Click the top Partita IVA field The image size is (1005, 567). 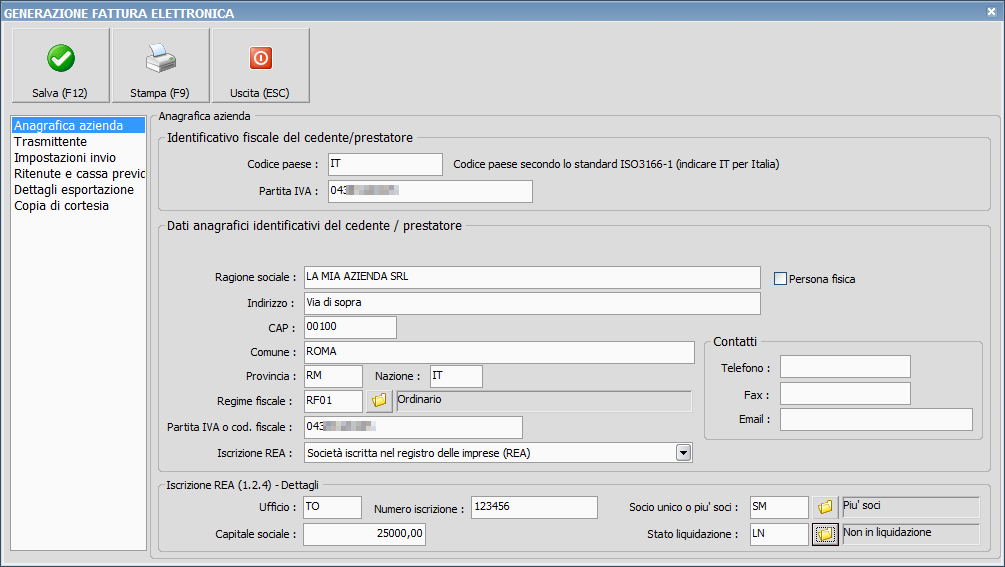tap(430, 191)
